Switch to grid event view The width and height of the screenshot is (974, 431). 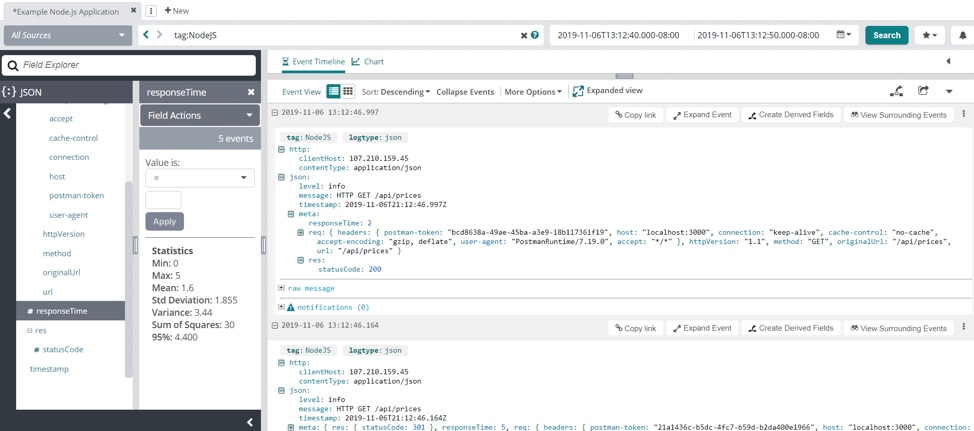point(348,91)
